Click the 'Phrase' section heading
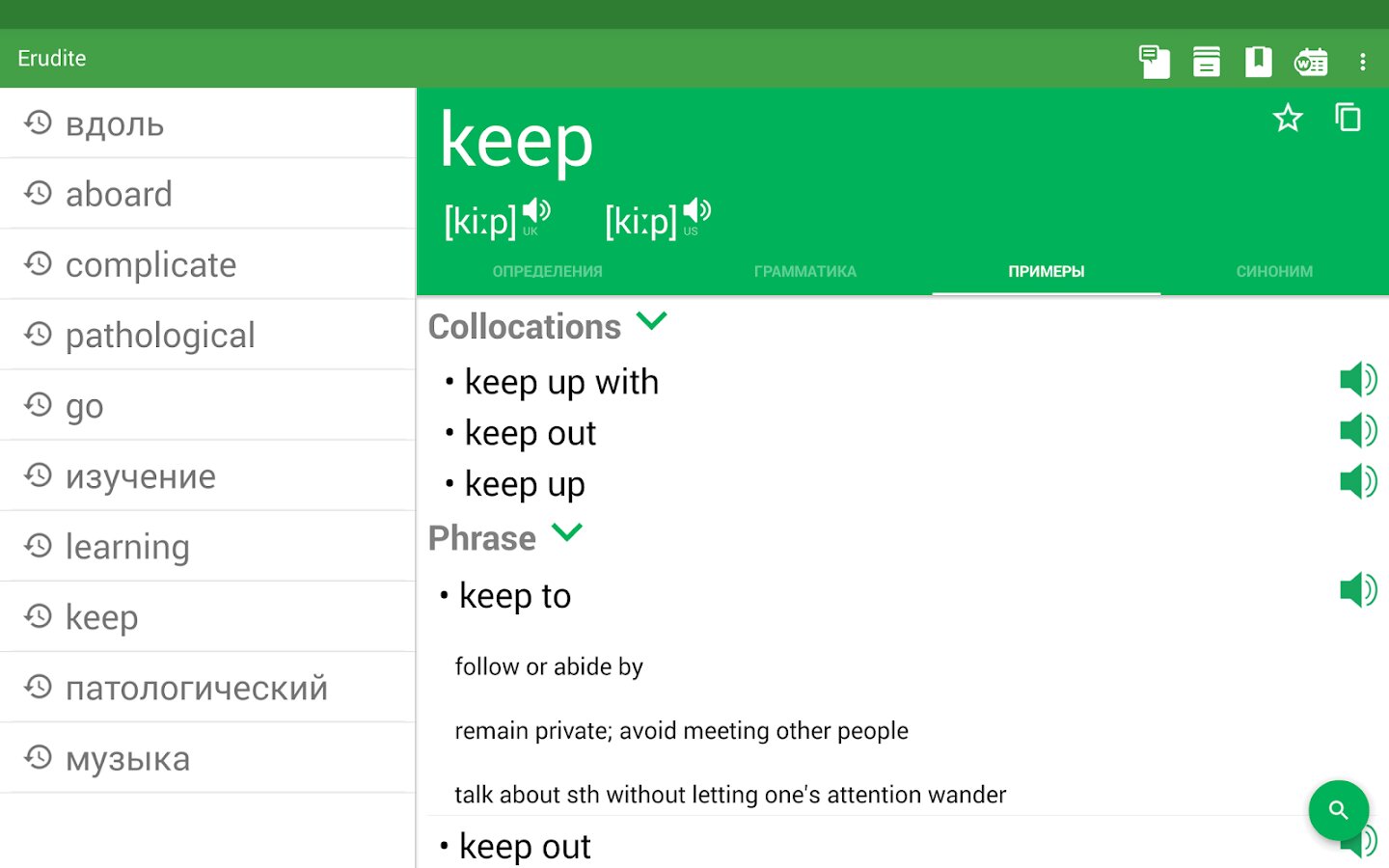This screenshot has height=868, width=1389. click(x=482, y=538)
